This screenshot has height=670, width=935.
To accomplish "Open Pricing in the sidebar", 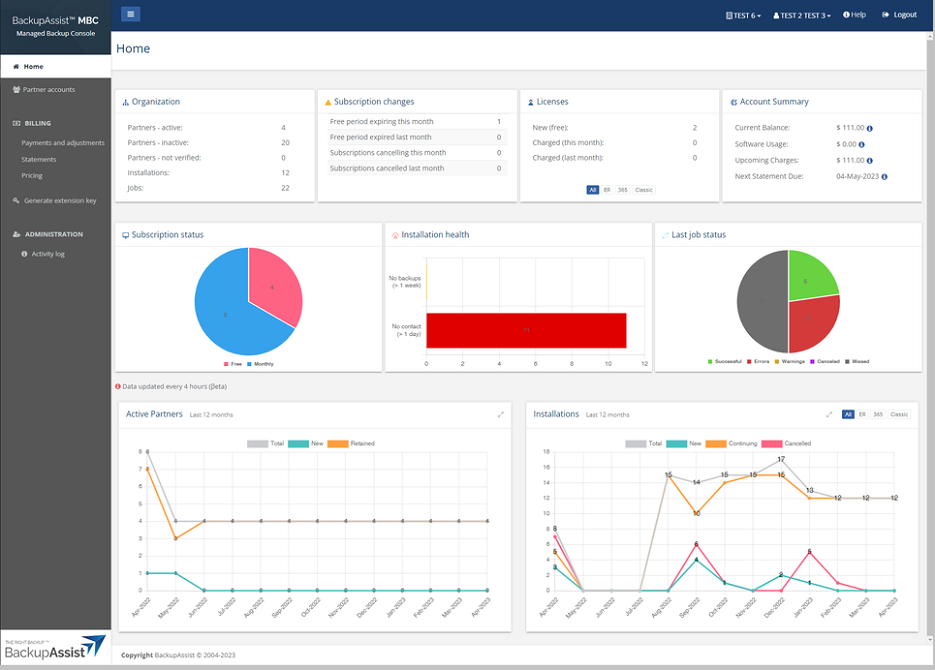I will [x=32, y=176].
